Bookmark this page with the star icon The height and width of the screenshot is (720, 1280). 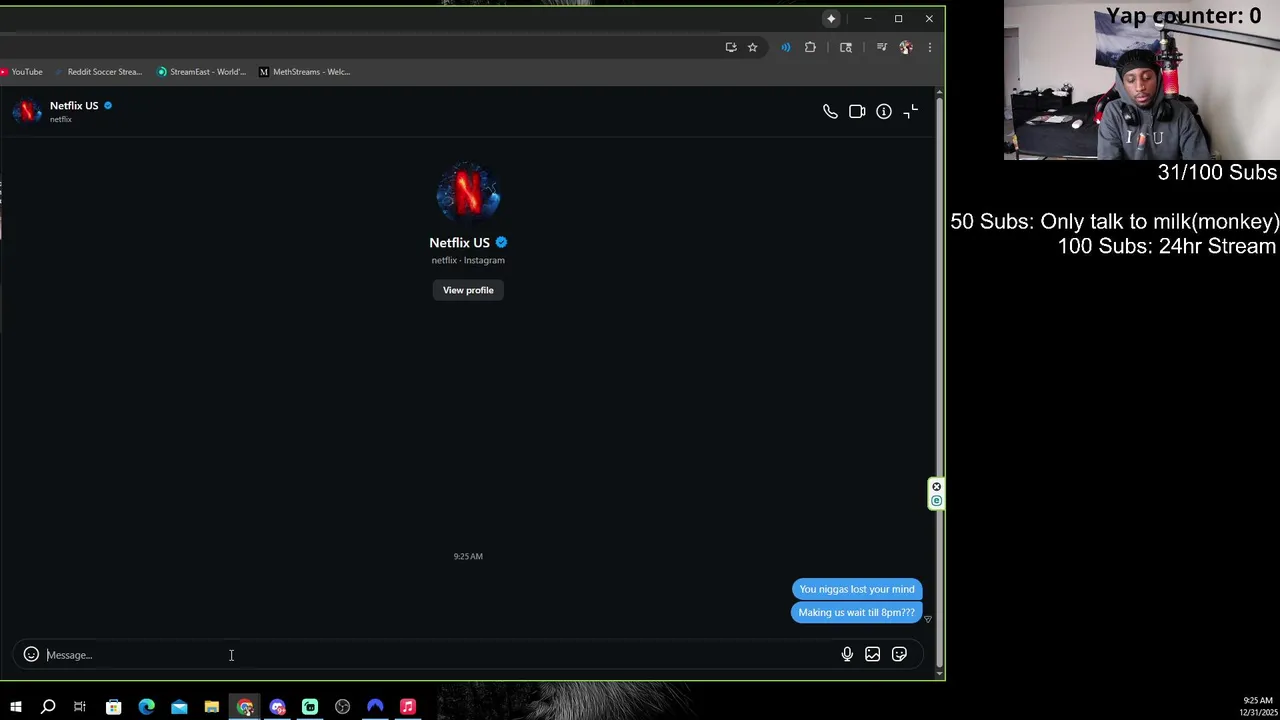(x=752, y=47)
